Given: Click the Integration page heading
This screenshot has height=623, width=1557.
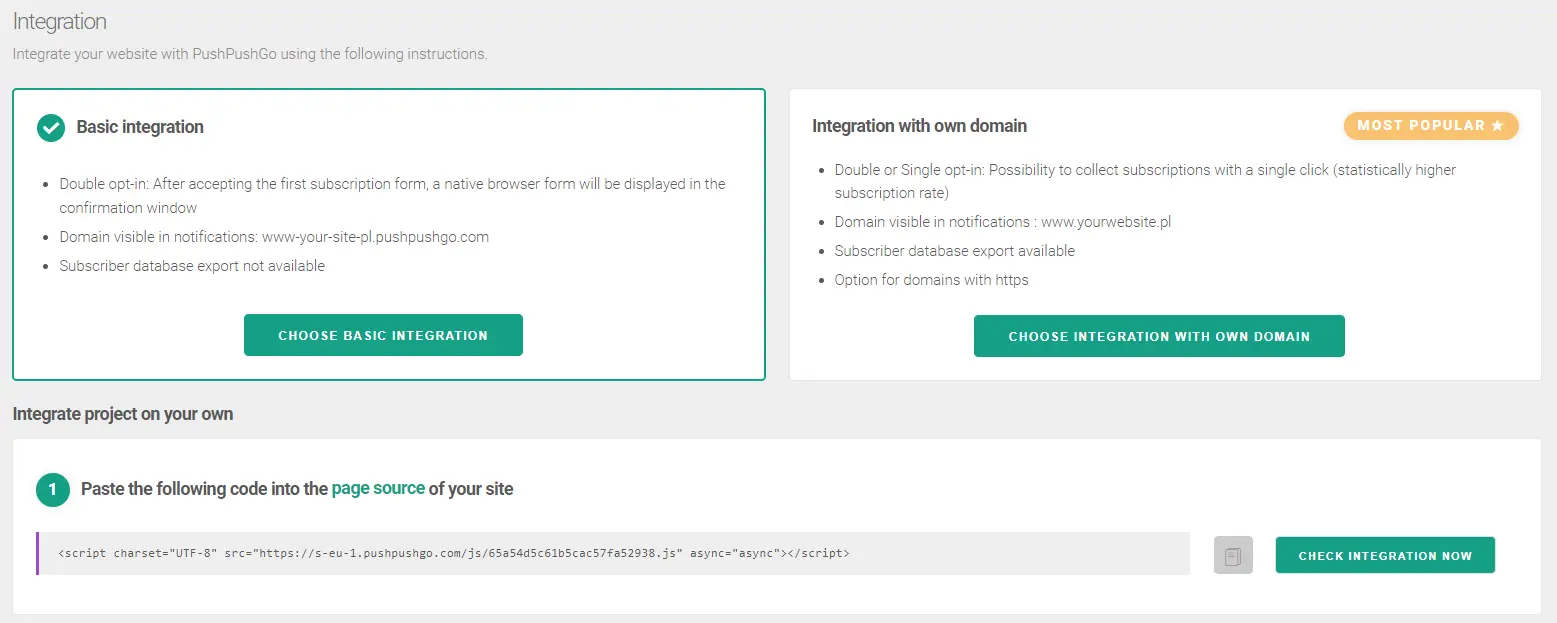Looking at the screenshot, I should click(x=60, y=21).
